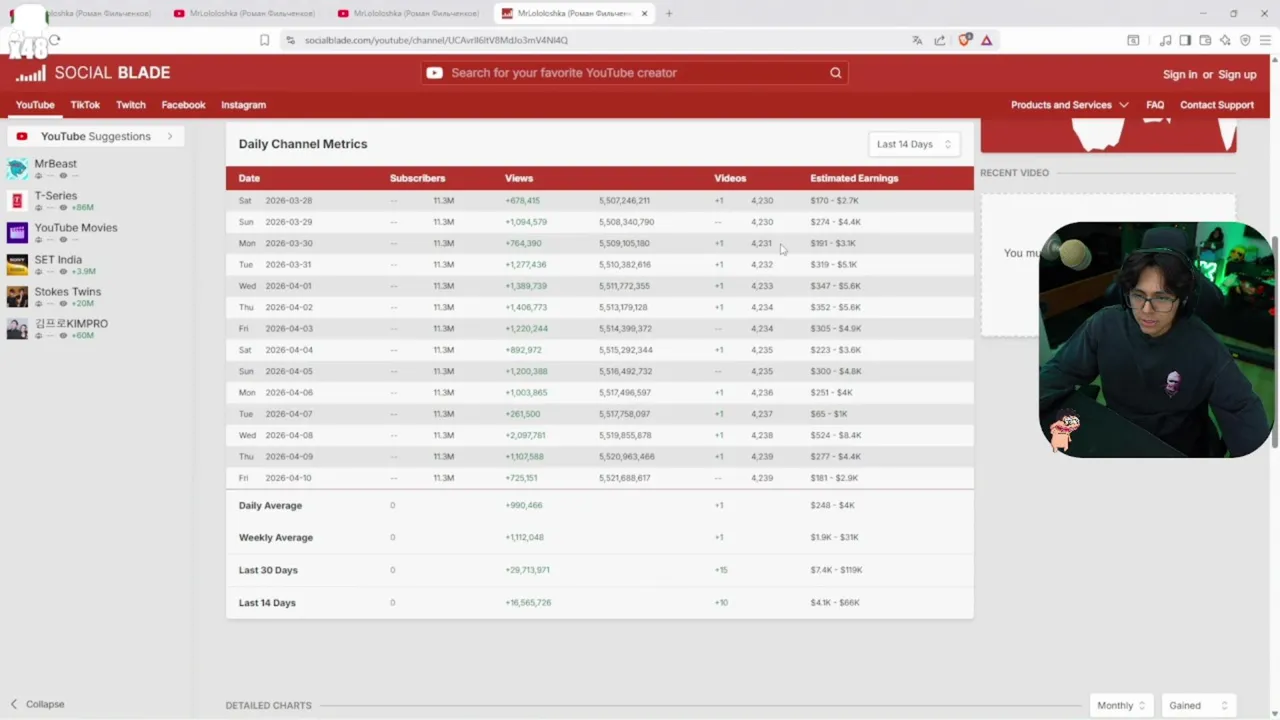The height and width of the screenshot is (720, 1280).
Task: Click earnings value $524 - $8.4K
Action: click(x=835, y=435)
